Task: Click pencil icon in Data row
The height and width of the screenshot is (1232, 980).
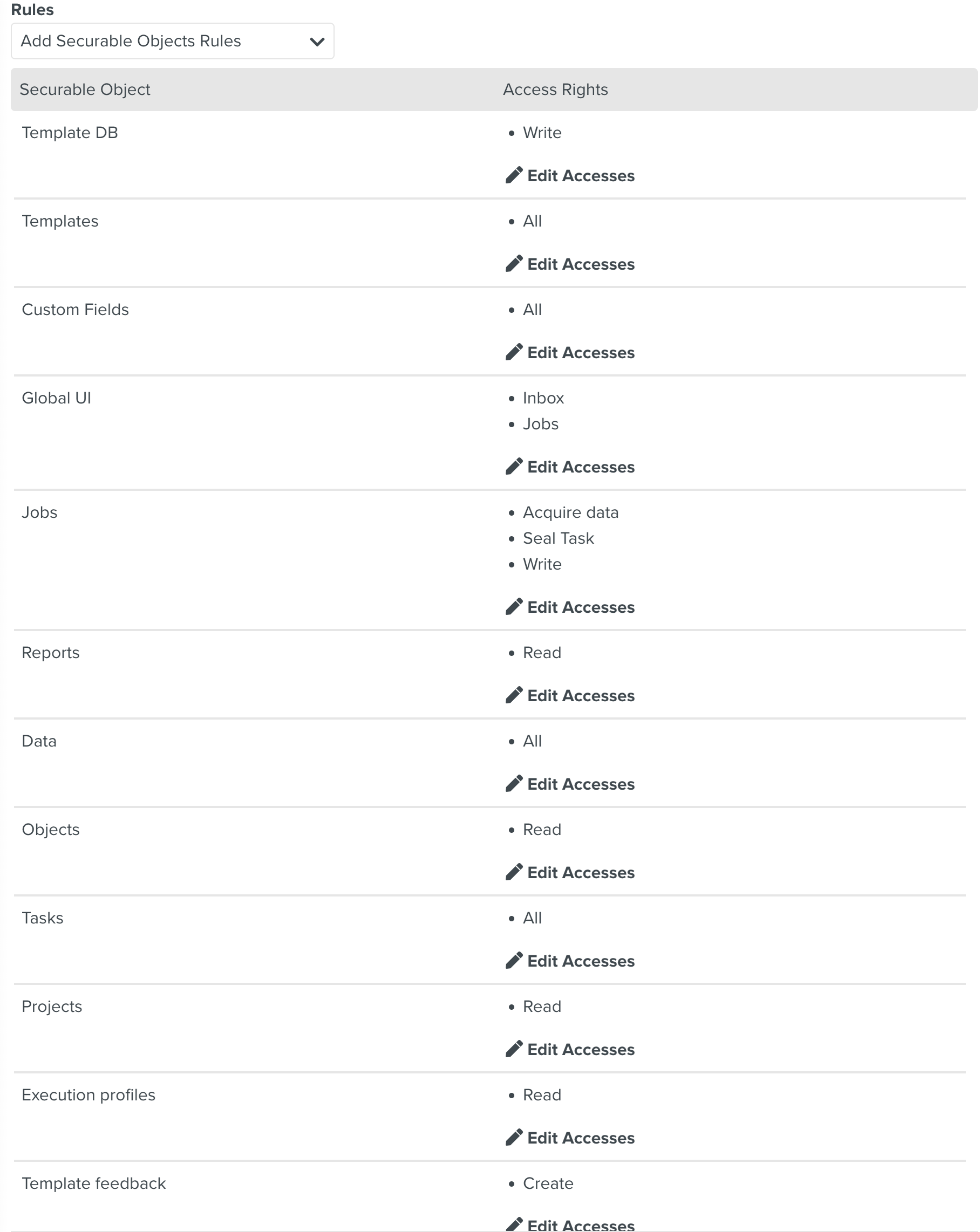Action: coord(513,783)
